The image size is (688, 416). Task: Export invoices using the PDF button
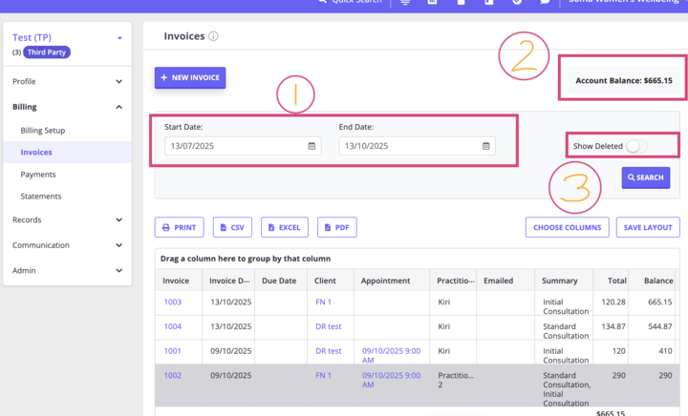[x=337, y=227]
